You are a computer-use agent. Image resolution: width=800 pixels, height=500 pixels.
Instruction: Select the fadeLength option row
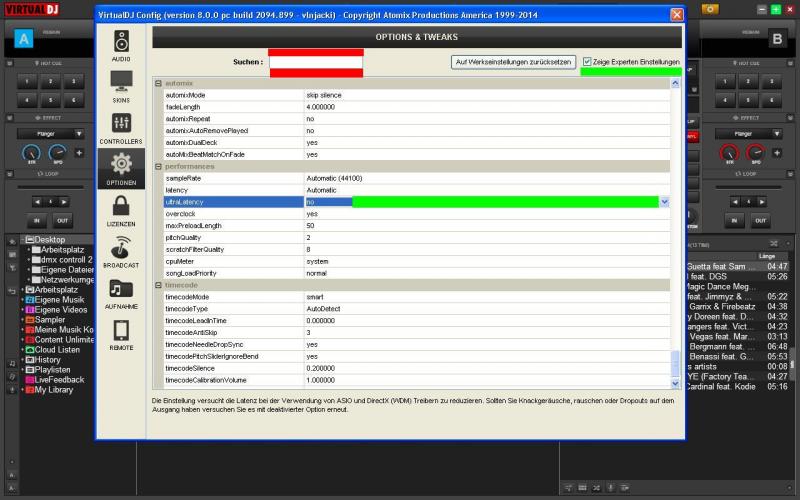417,107
